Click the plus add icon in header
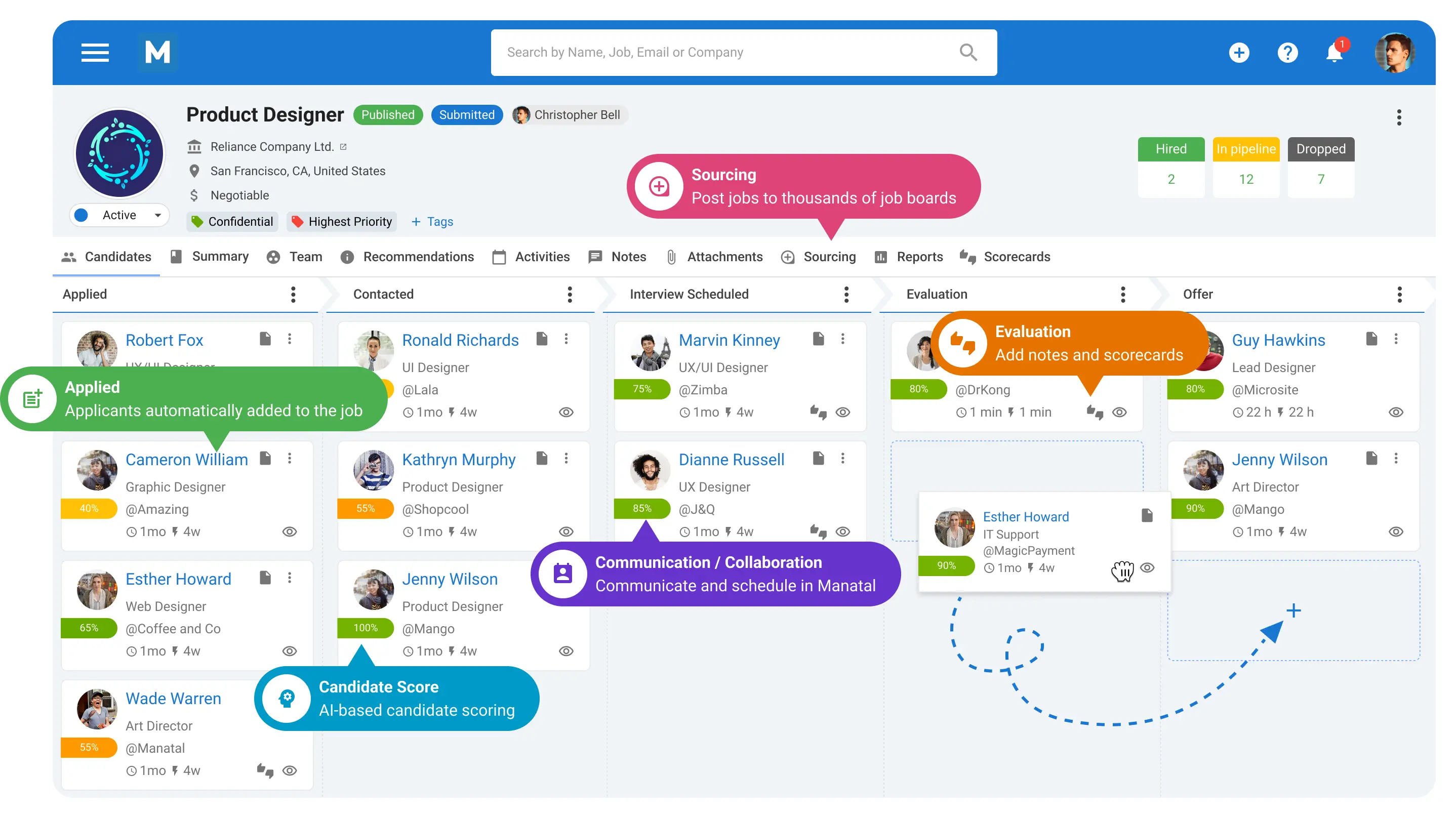The height and width of the screenshot is (818, 1456). click(1238, 53)
